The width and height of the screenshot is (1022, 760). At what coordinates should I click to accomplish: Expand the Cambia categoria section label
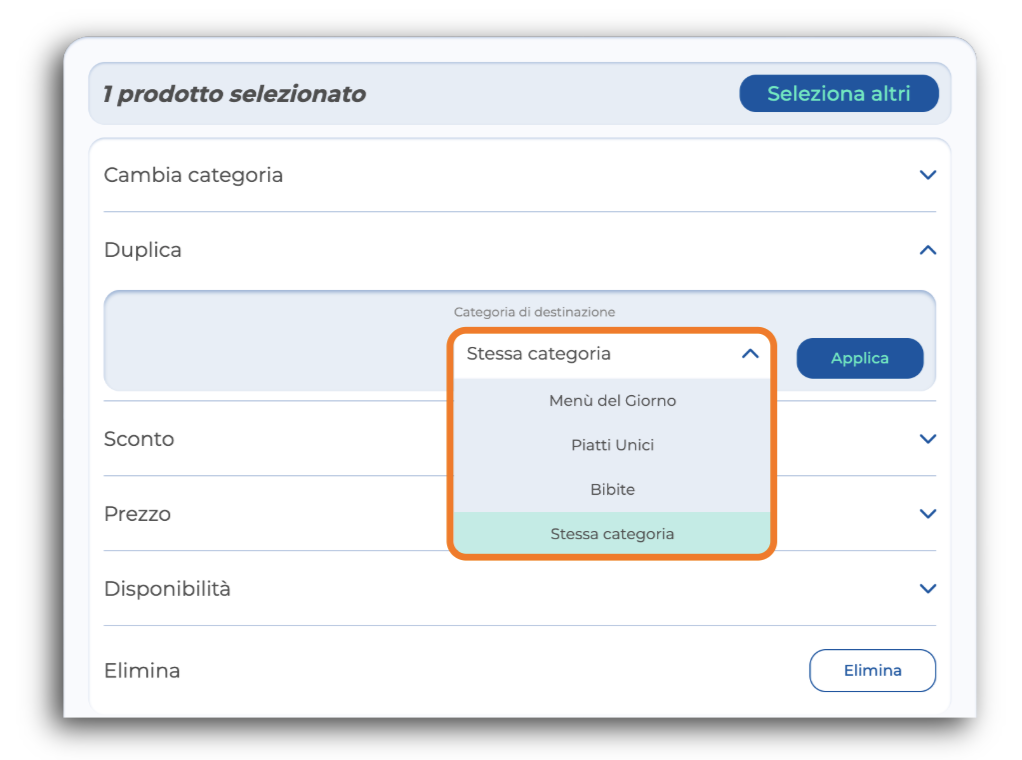click(193, 175)
